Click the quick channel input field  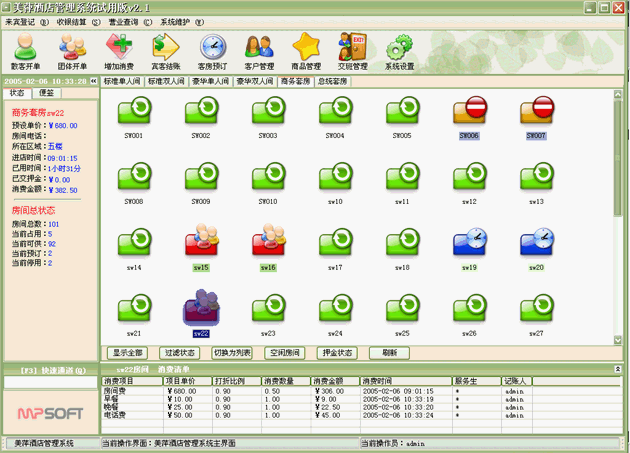click(50, 381)
